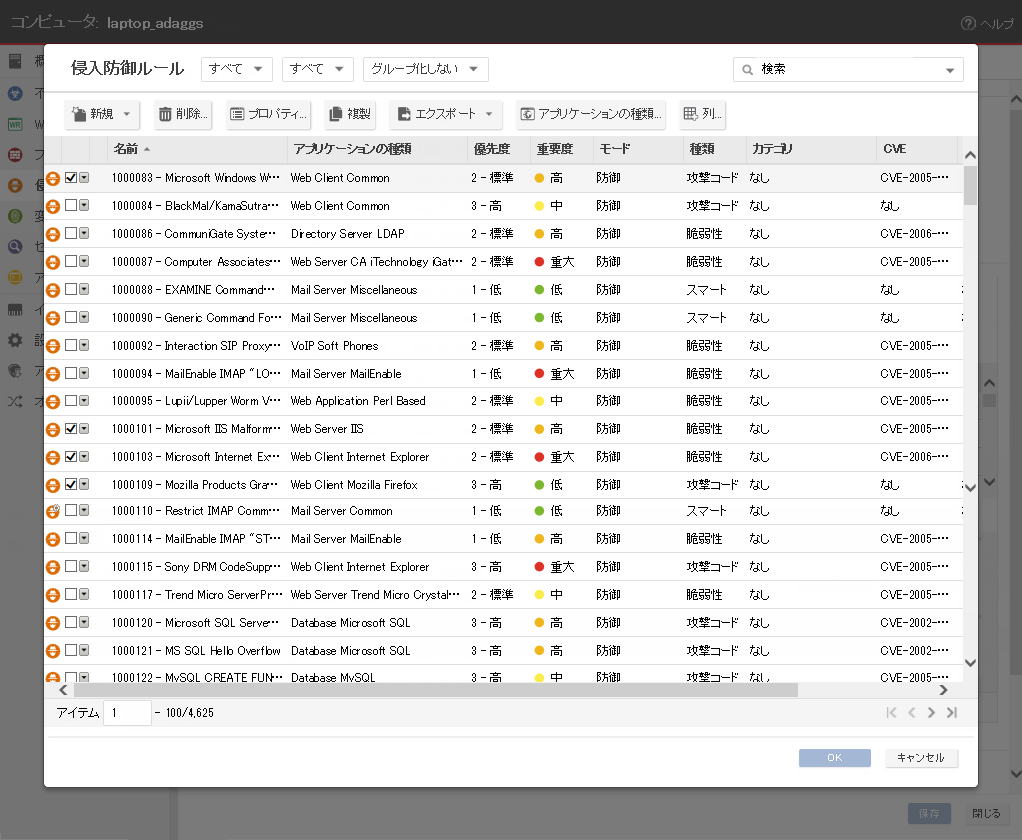Image resolution: width=1022 pixels, height=840 pixels.
Task: Go to next page arrow icon
Action: tap(931, 713)
